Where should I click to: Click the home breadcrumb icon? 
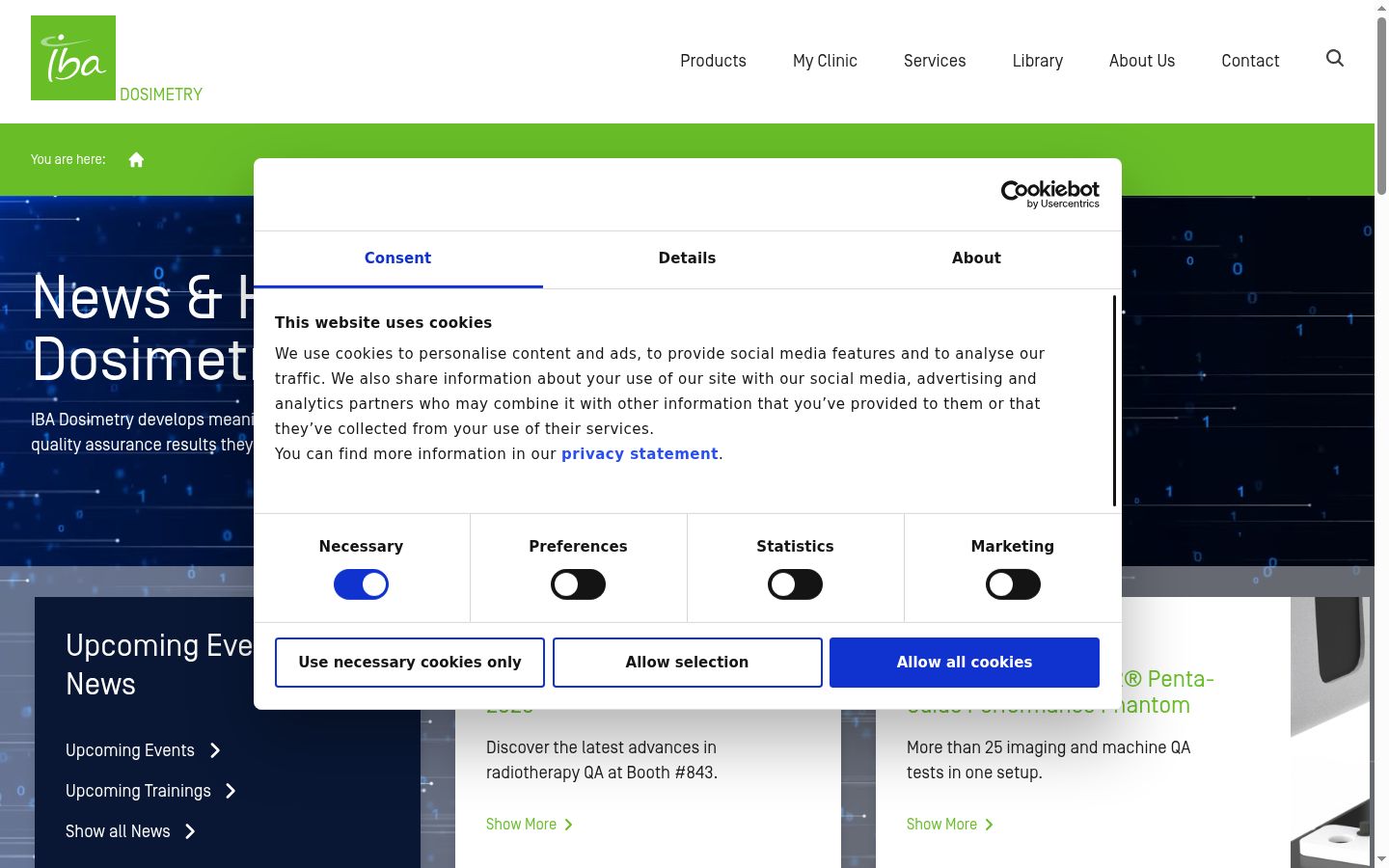pyautogui.click(x=136, y=160)
